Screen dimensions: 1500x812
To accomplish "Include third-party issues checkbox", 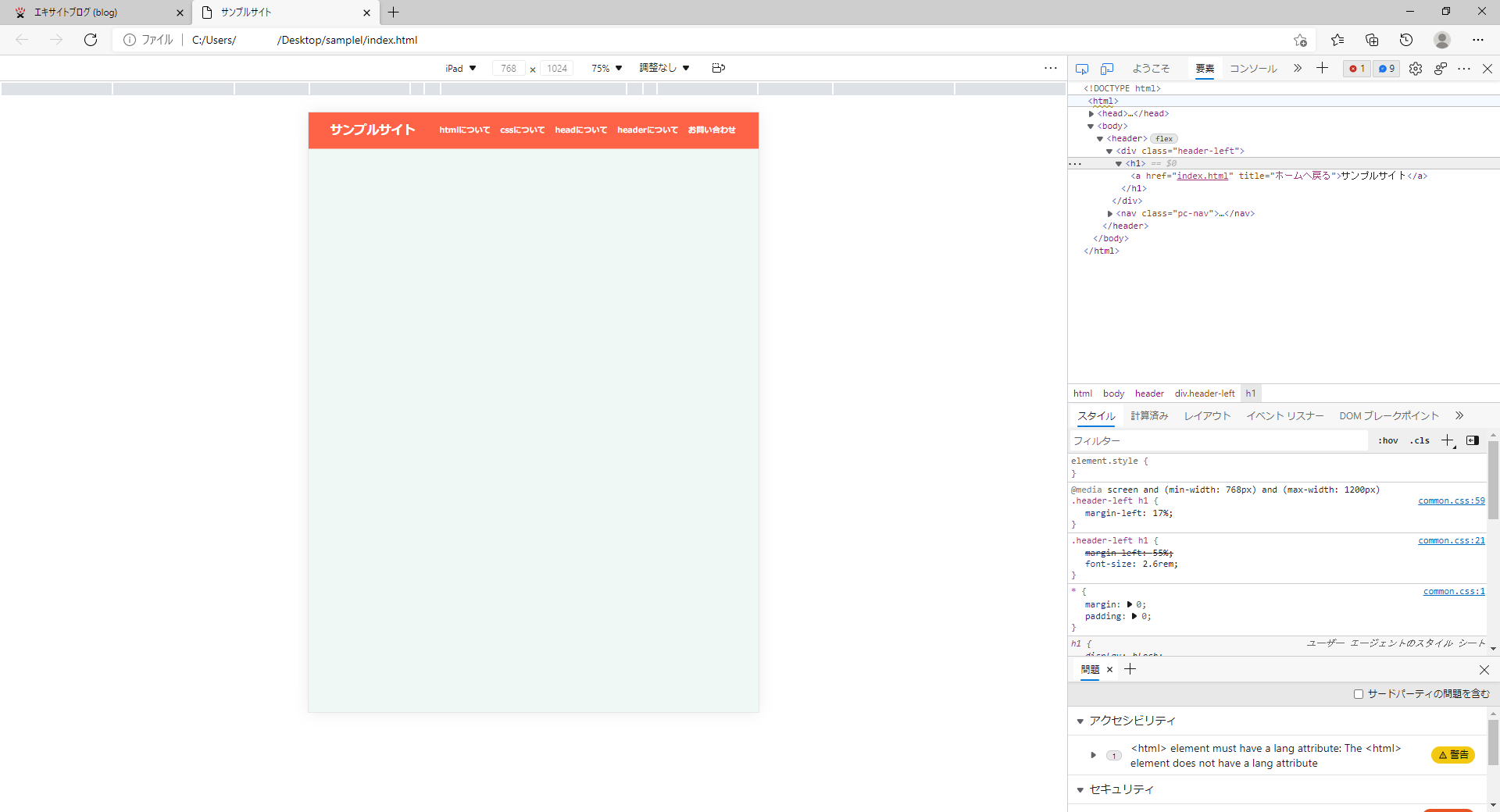I will click(1359, 694).
